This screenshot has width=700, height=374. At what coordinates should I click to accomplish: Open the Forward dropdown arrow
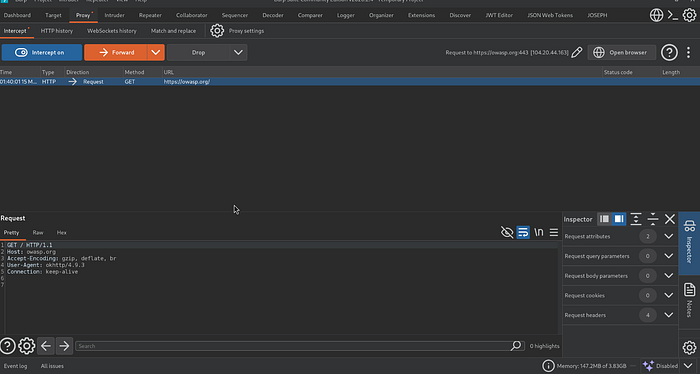(156, 52)
